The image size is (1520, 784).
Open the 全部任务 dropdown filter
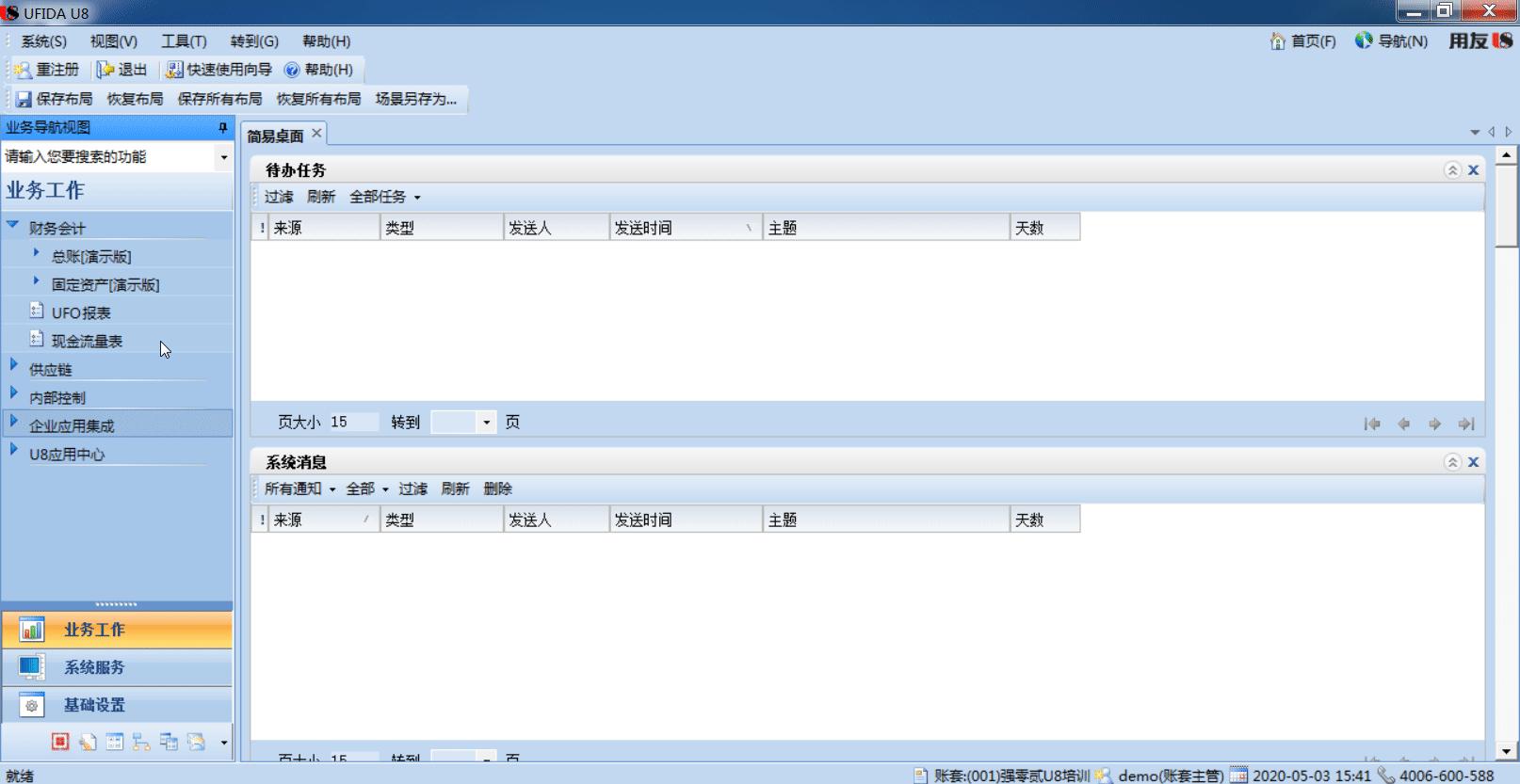click(384, 197)
